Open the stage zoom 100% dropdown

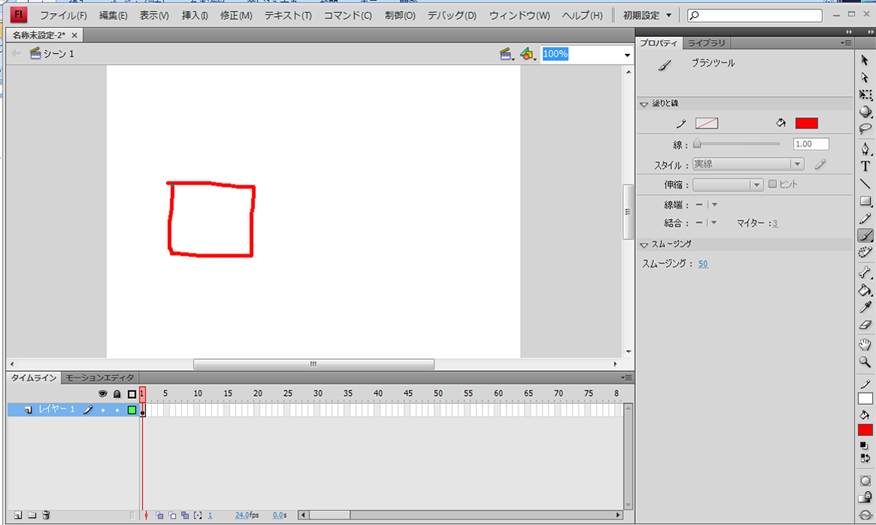(627, 54)
